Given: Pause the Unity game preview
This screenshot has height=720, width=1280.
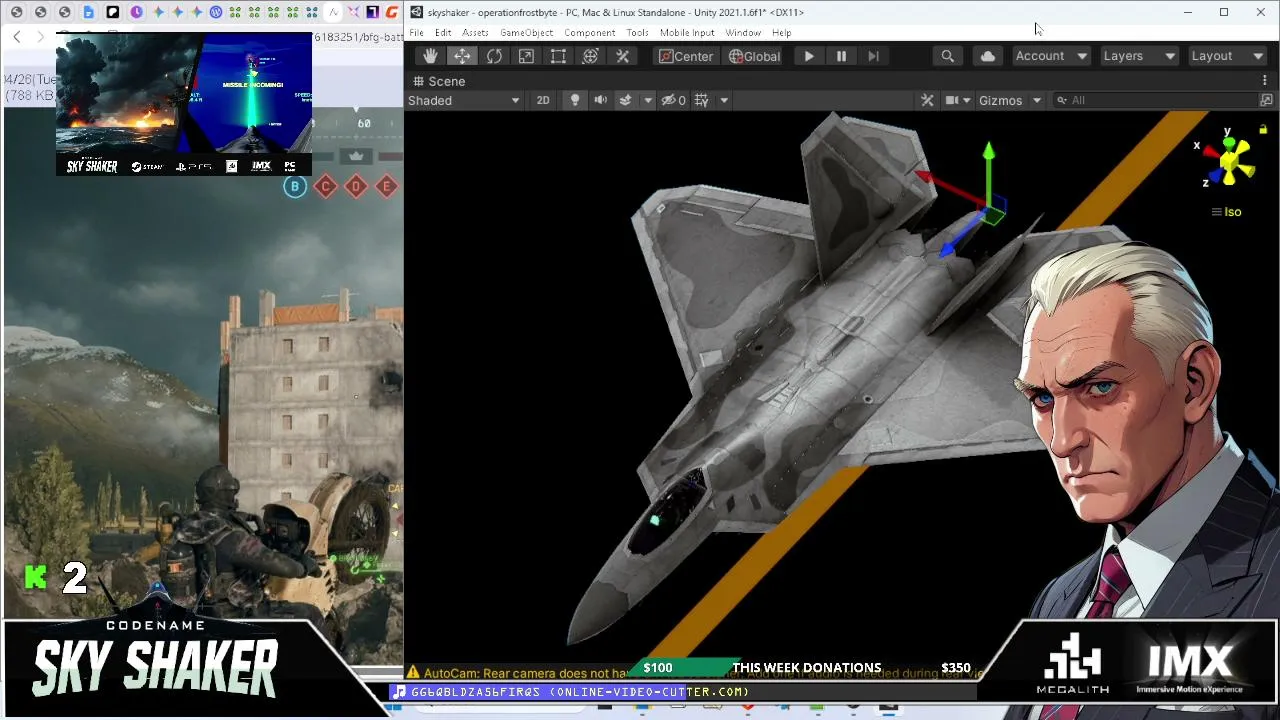Looking at the screenshot, I should click(x=841, y=56).
